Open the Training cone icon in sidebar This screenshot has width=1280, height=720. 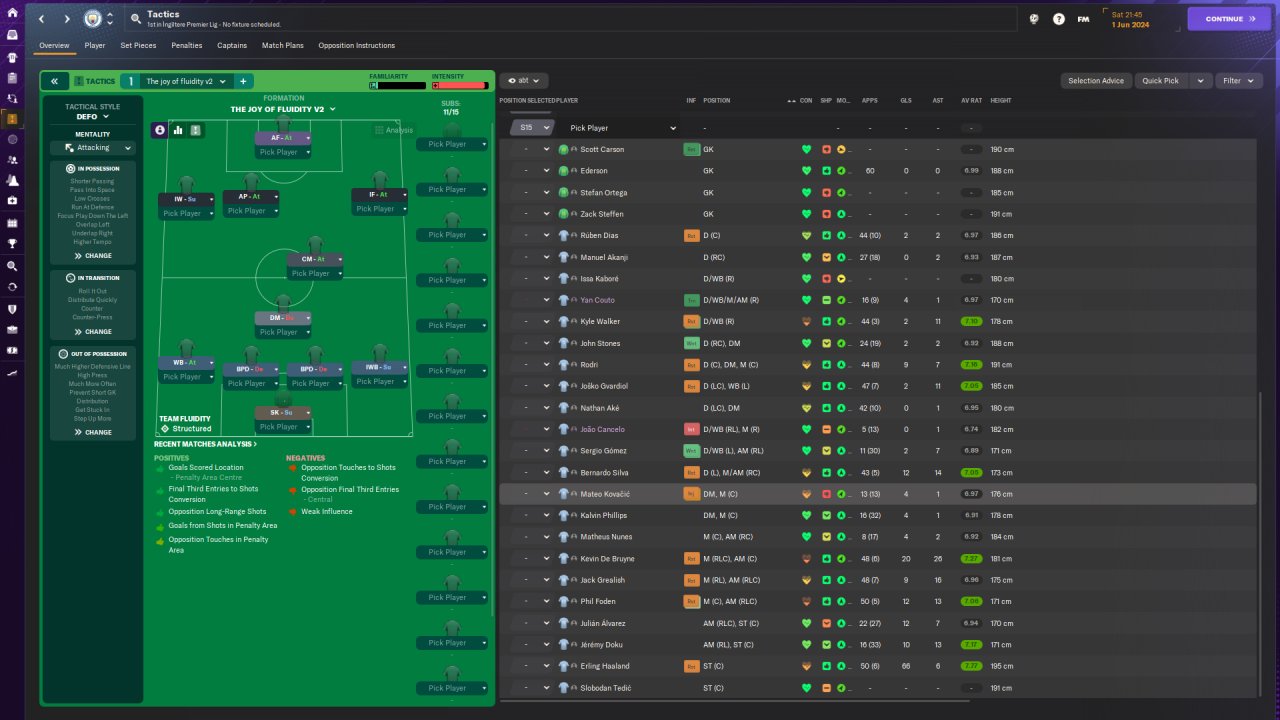(12, 181)
